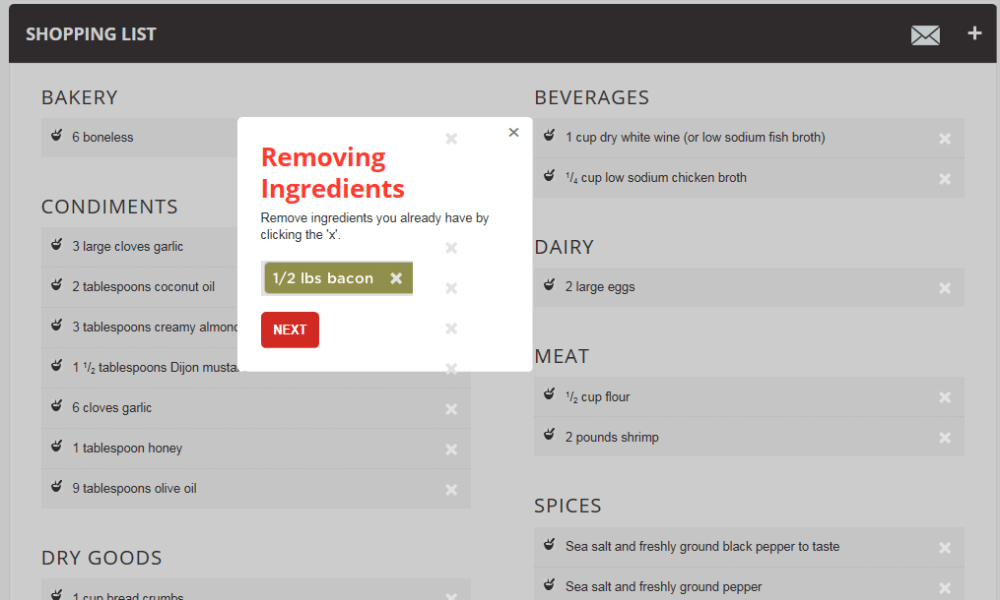This screenshot has height=600, width=1000.
Task: Select the BEVERAGES category heading
Action: coord(592,98)
